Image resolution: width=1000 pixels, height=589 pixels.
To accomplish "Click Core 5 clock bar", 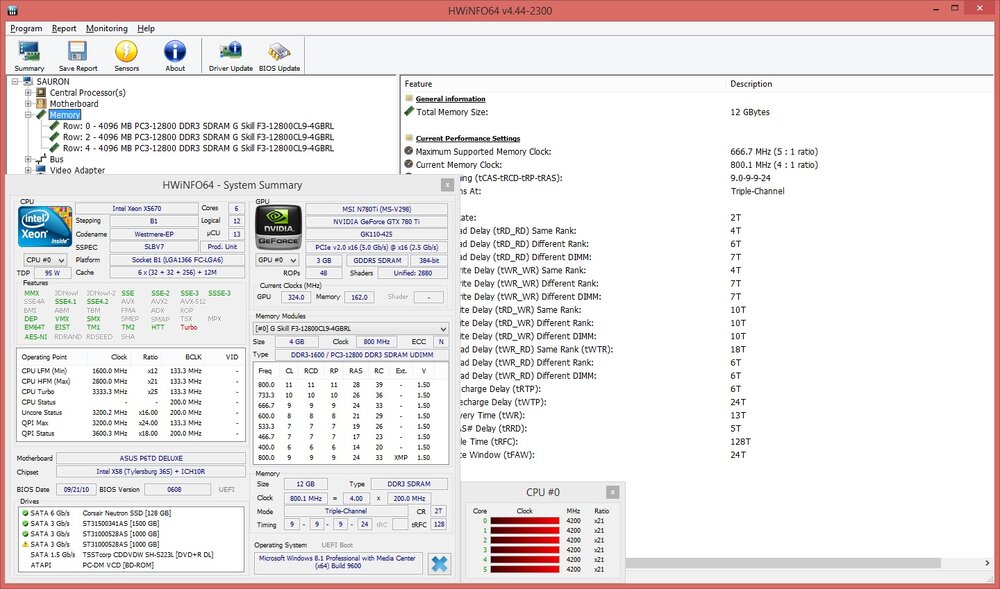I will tap(524, 569).
